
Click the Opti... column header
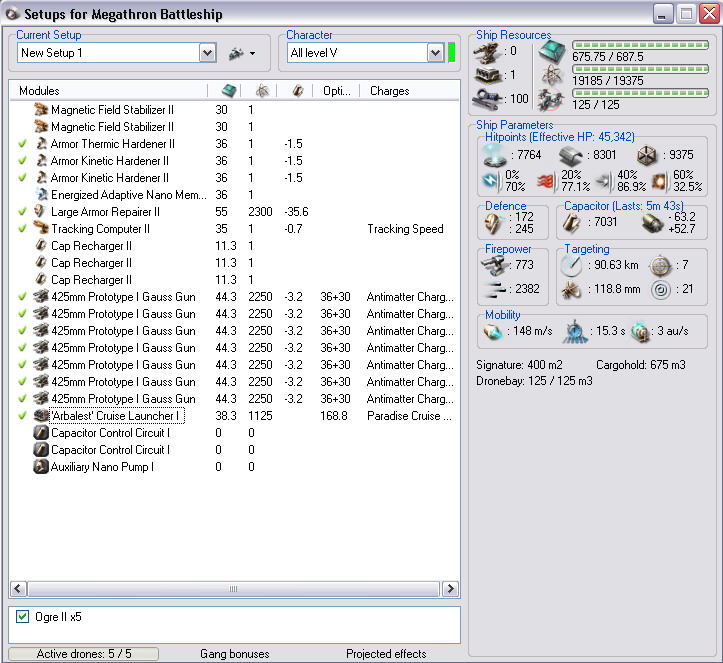click(x=336, y=91)
